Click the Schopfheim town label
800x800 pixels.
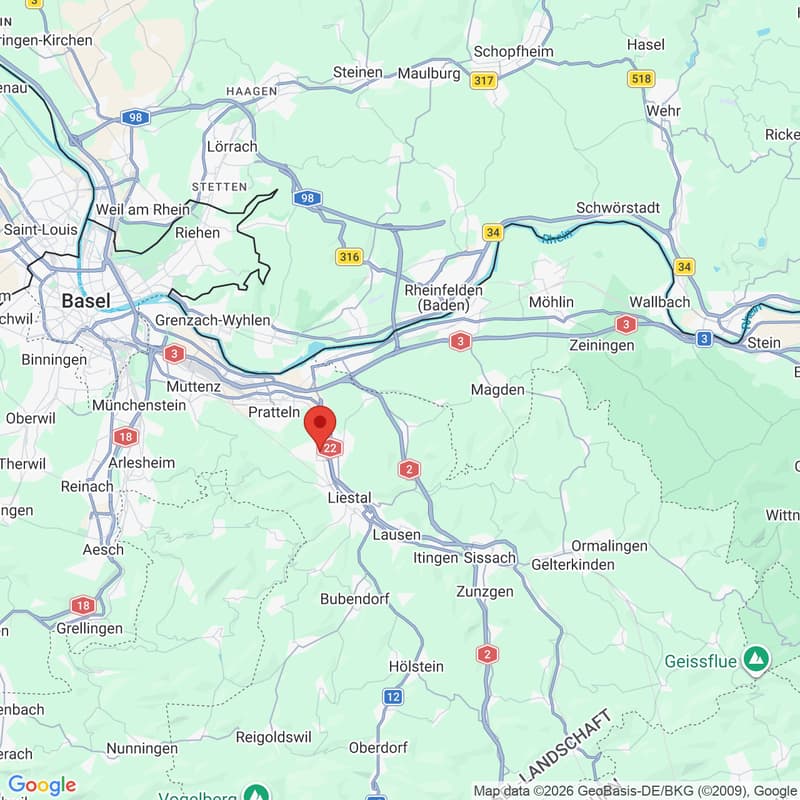click(513, 52)
